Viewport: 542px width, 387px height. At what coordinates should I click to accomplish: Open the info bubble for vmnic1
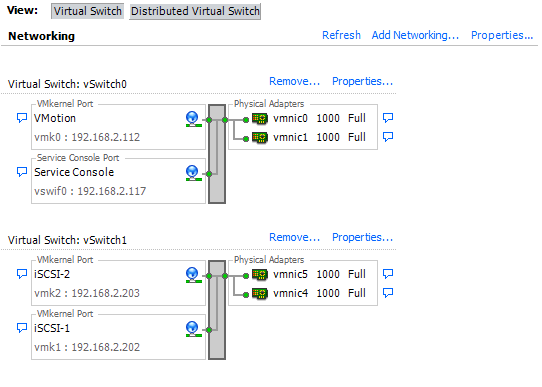[388, 137]
